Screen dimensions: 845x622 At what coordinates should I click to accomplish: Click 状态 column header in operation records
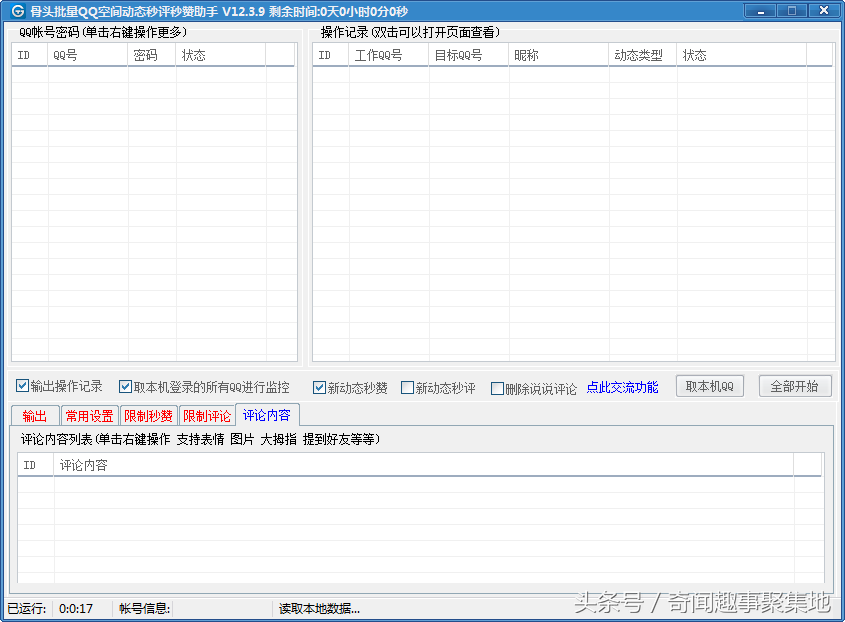tap(742, 55)
